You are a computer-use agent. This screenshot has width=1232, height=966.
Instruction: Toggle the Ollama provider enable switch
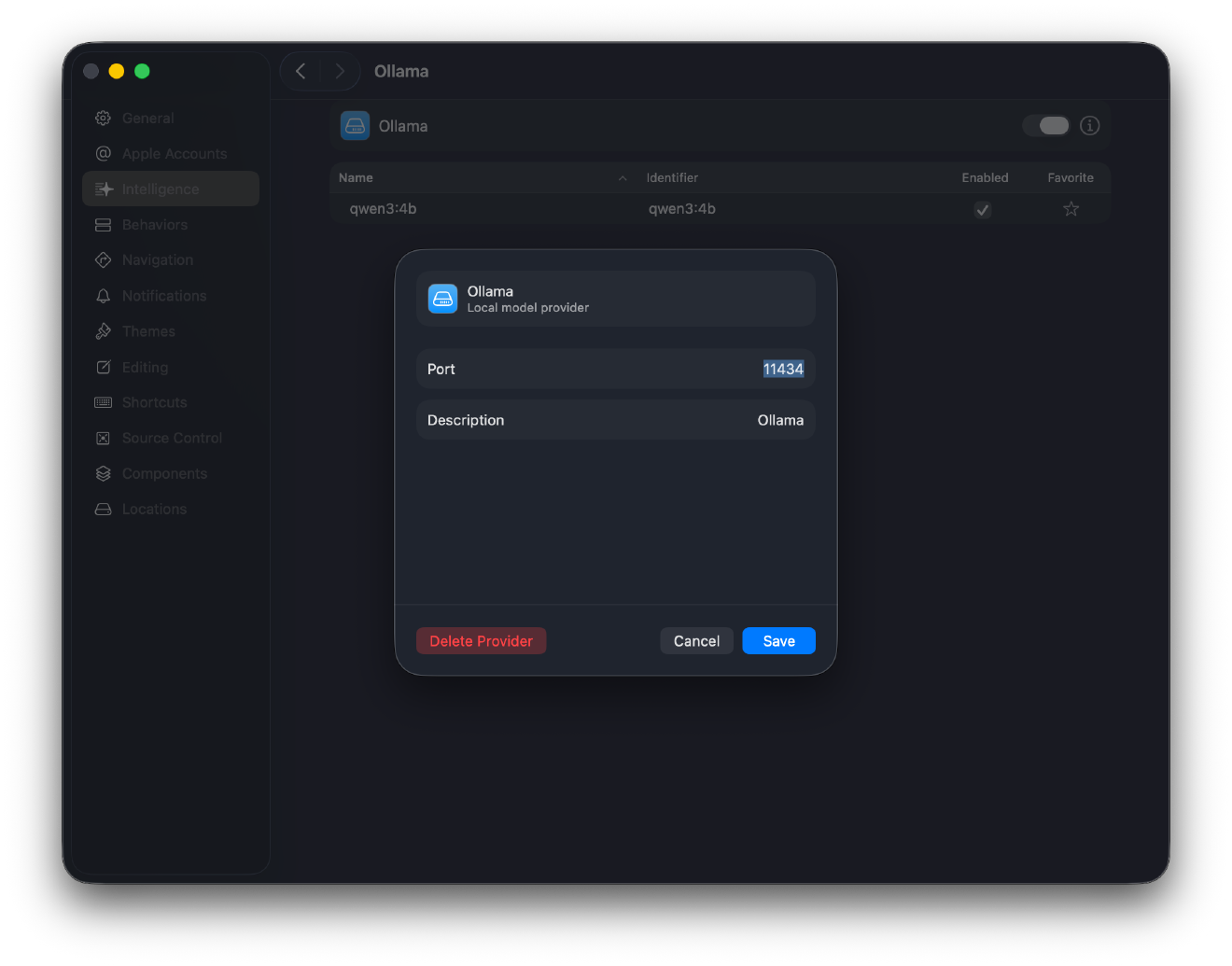click(1046, 125)
